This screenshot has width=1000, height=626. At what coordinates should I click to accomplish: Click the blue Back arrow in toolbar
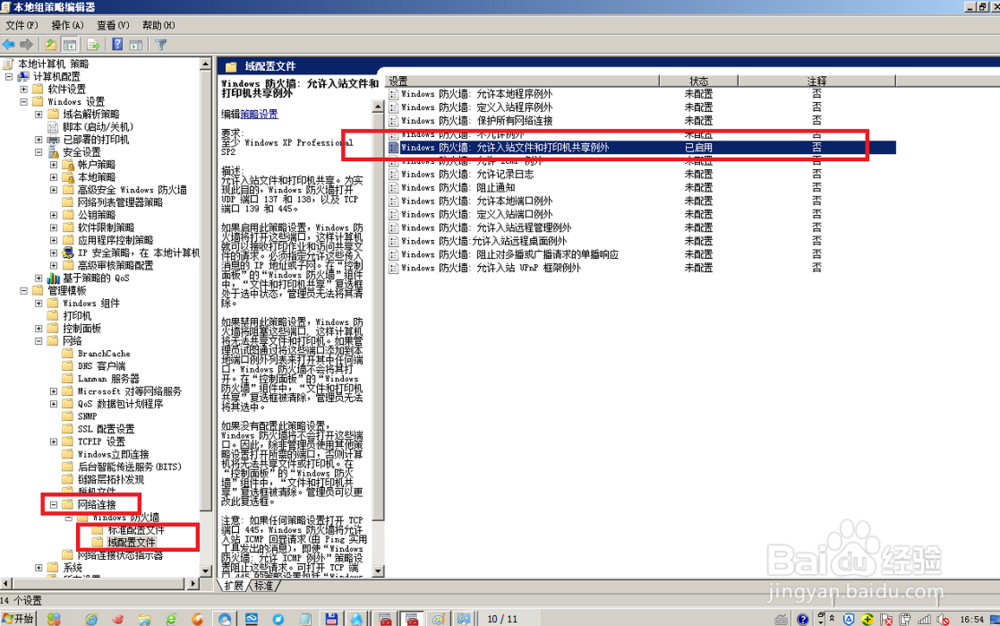9,45
